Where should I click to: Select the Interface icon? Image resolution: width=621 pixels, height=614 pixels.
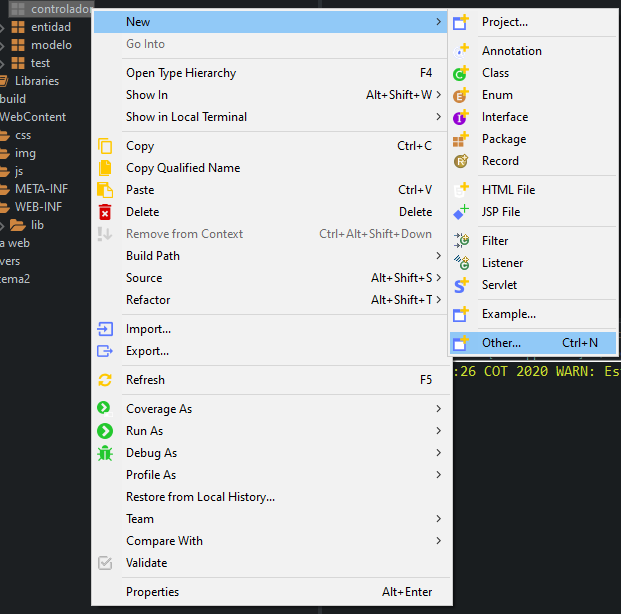pos(461,117)
